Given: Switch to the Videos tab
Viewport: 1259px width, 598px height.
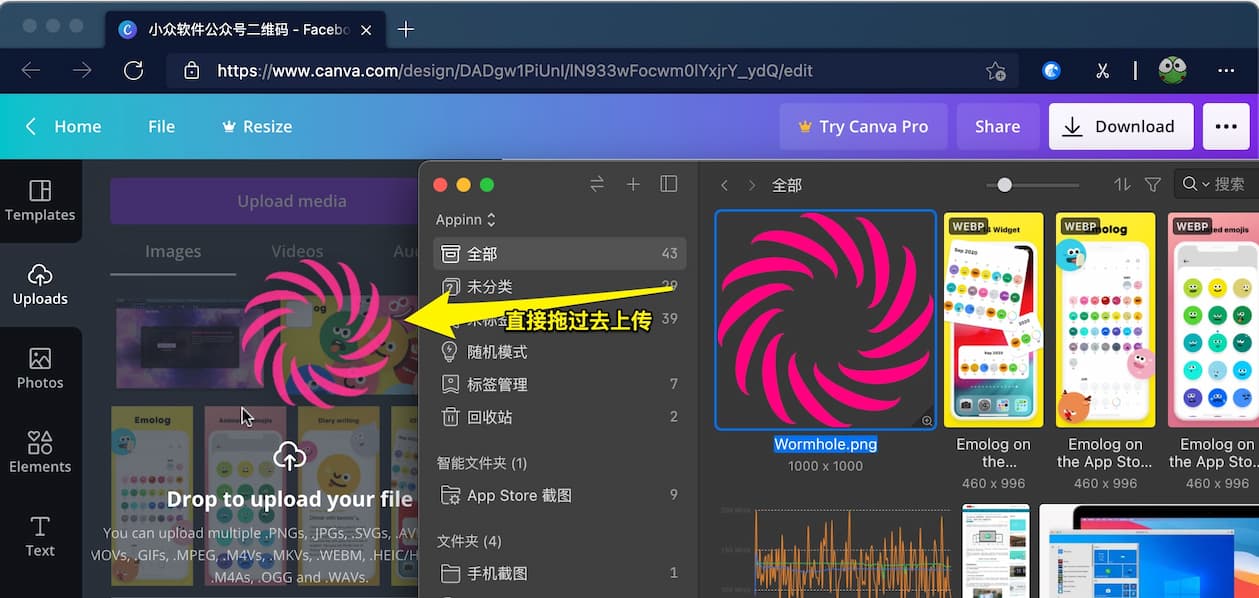Looking at the screenshot, I should click(297, 251).
